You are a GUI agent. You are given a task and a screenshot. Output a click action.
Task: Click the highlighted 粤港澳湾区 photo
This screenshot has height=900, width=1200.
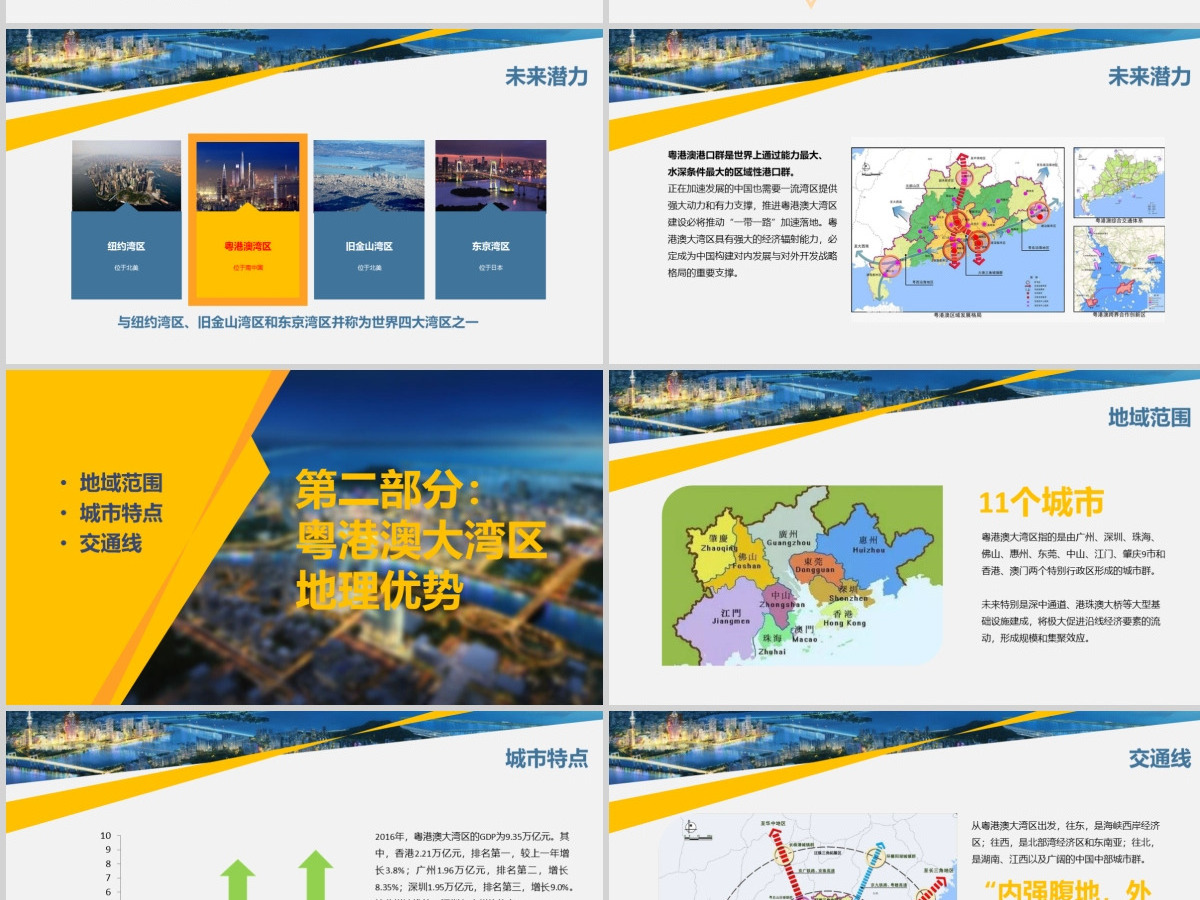coord(247,176)
